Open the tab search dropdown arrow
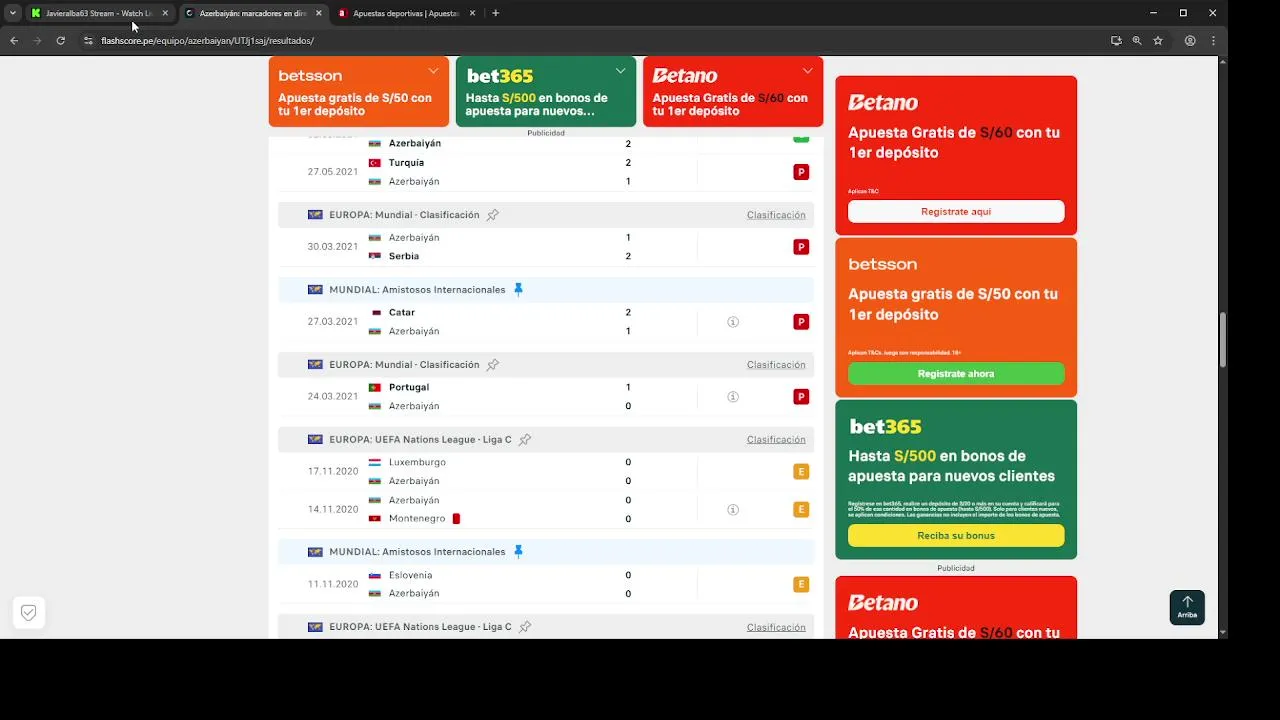 pos(13,13)
